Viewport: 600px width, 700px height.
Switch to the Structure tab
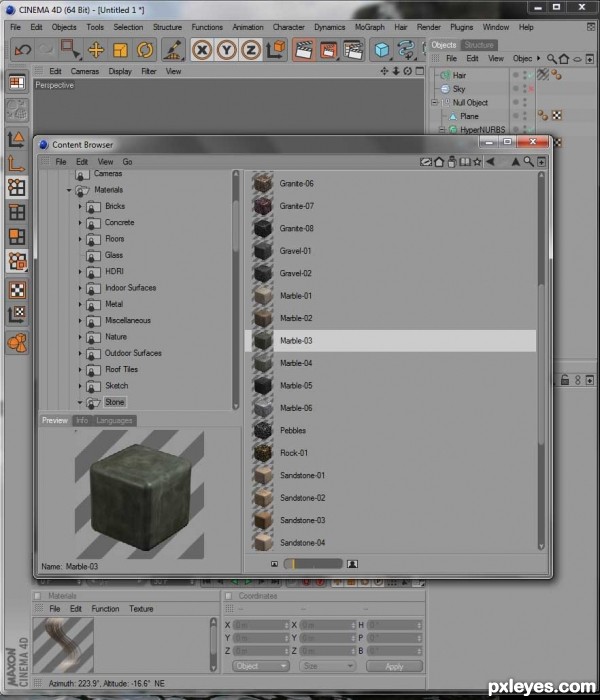point(479,45)
